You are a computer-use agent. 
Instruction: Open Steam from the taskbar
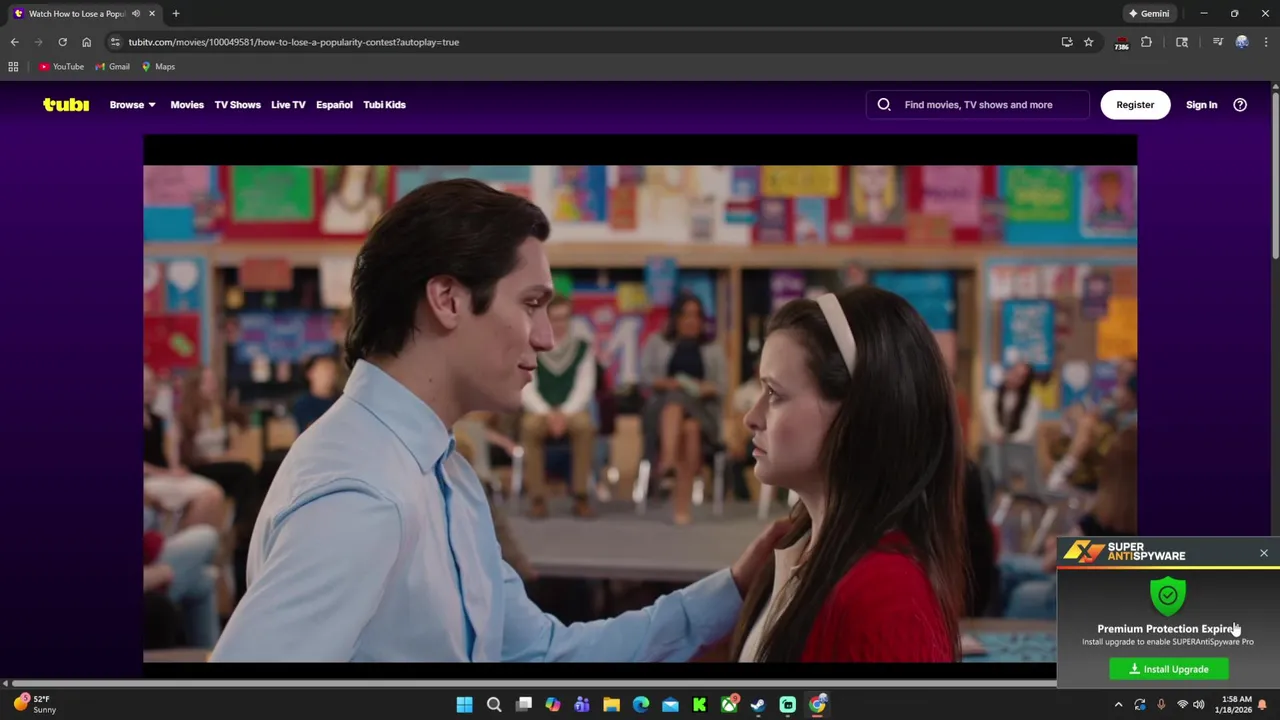click(x=758, y=705)
